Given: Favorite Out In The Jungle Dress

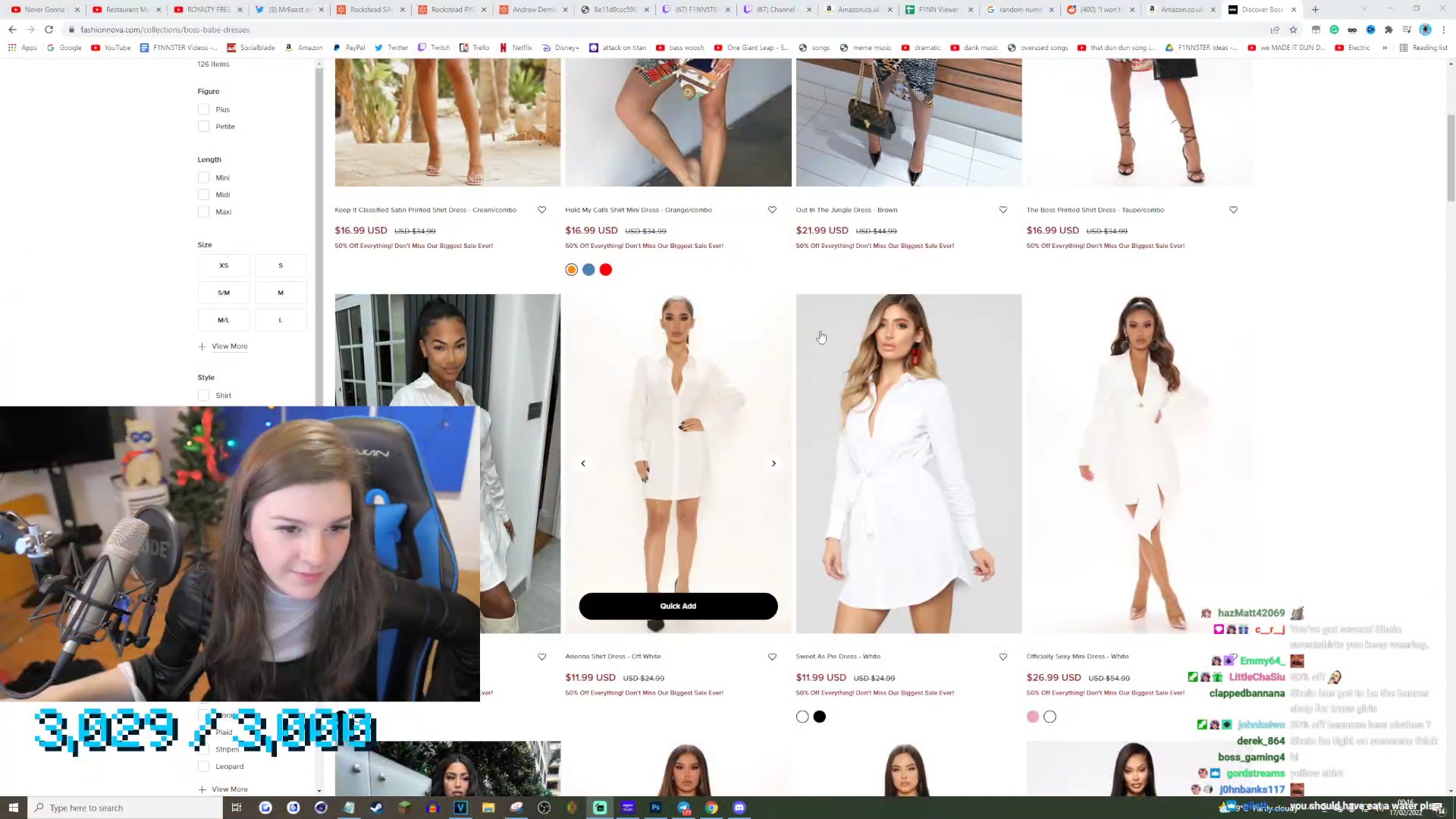Looking at the screenshot, I should [1003, 210].
